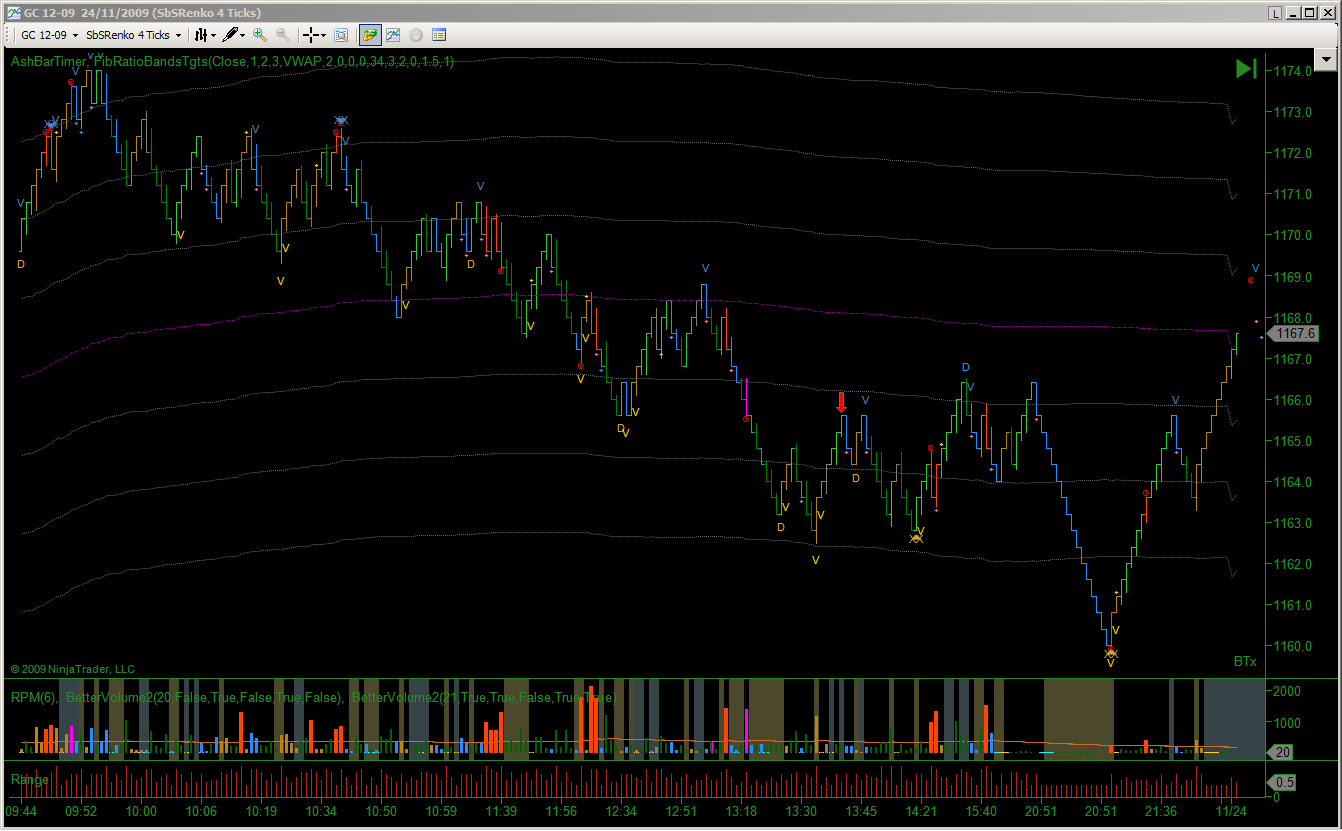
Task: Toggle the Chart Trader button
Action: click(x=370, y=35)
